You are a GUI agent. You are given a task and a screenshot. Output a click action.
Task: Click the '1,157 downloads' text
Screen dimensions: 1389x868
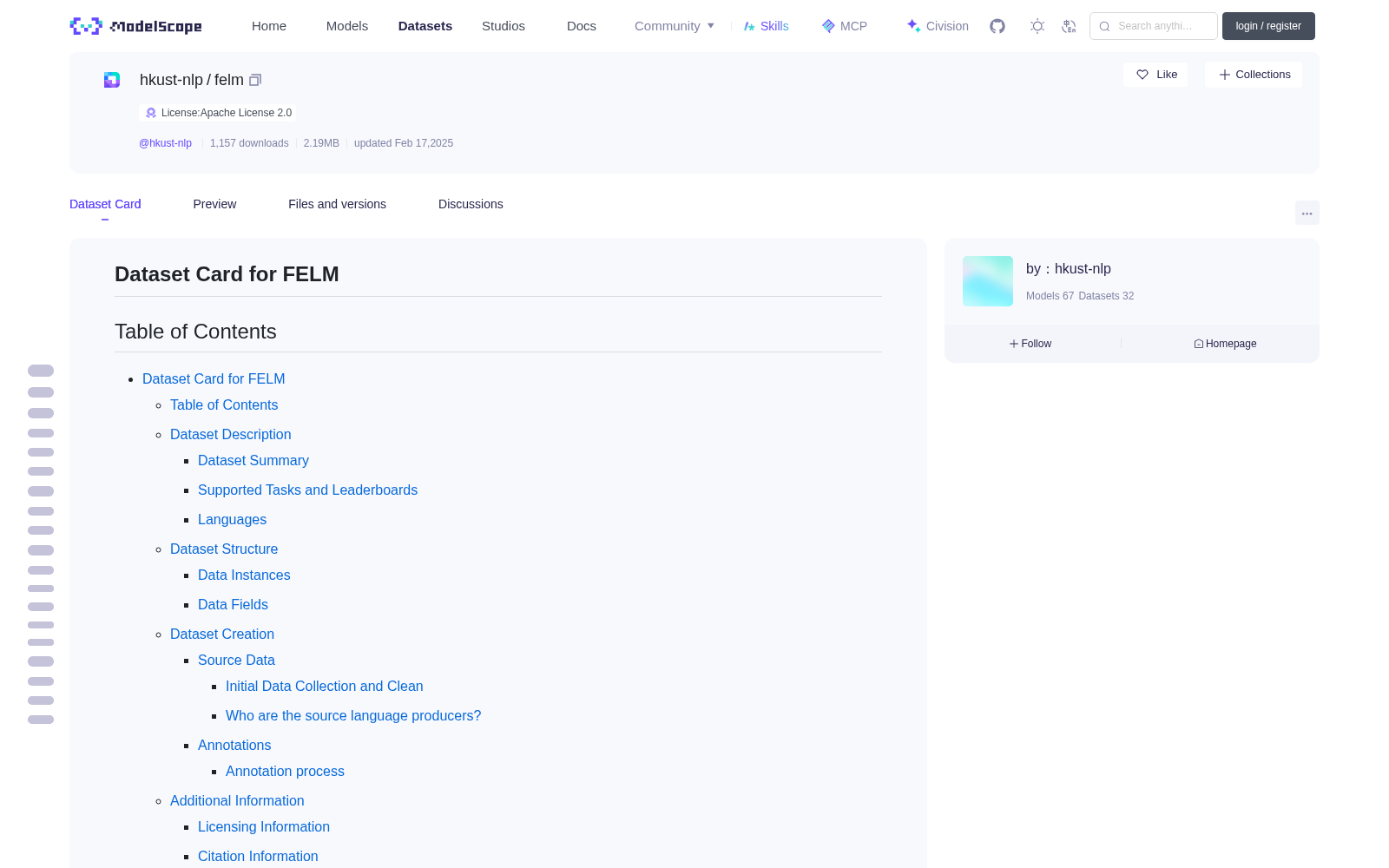pyautogui.click(x=249, y=143)
